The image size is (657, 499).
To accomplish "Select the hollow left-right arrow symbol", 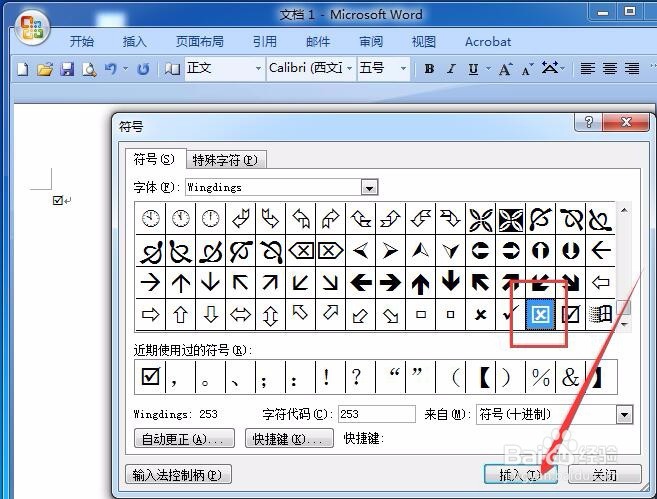I will click(241, 314).
